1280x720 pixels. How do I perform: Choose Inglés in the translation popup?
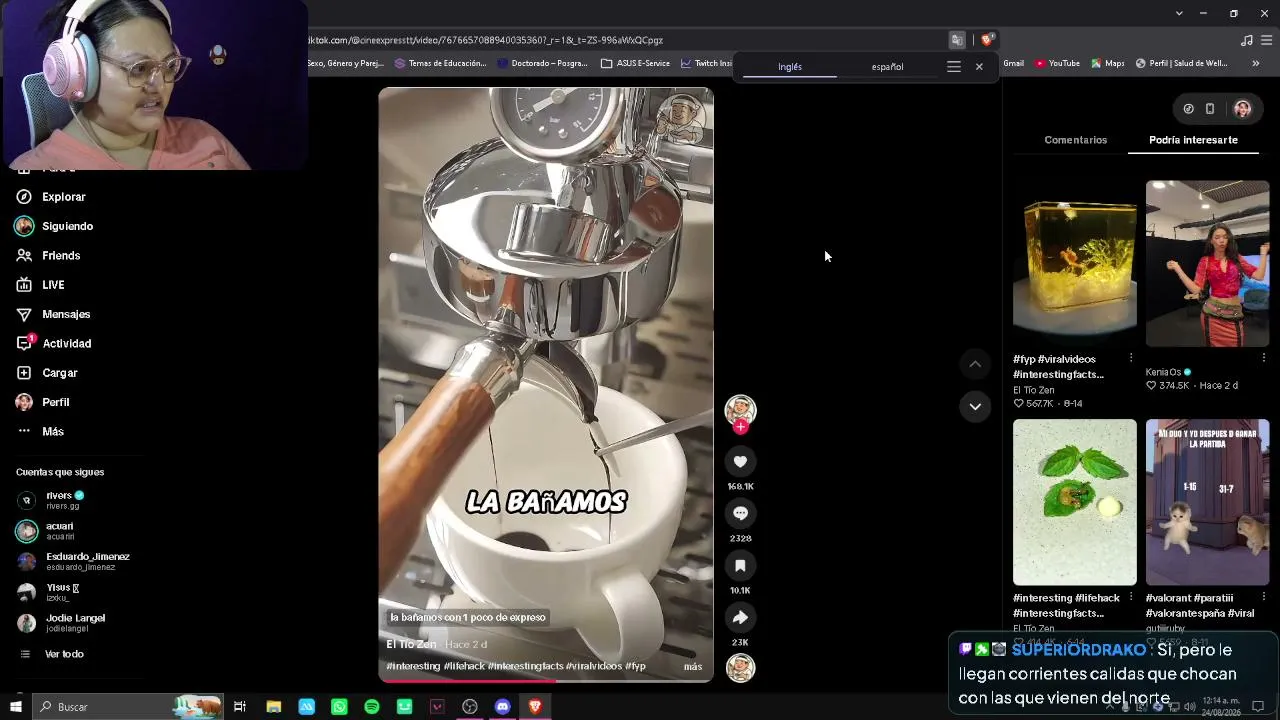[790, 67]
